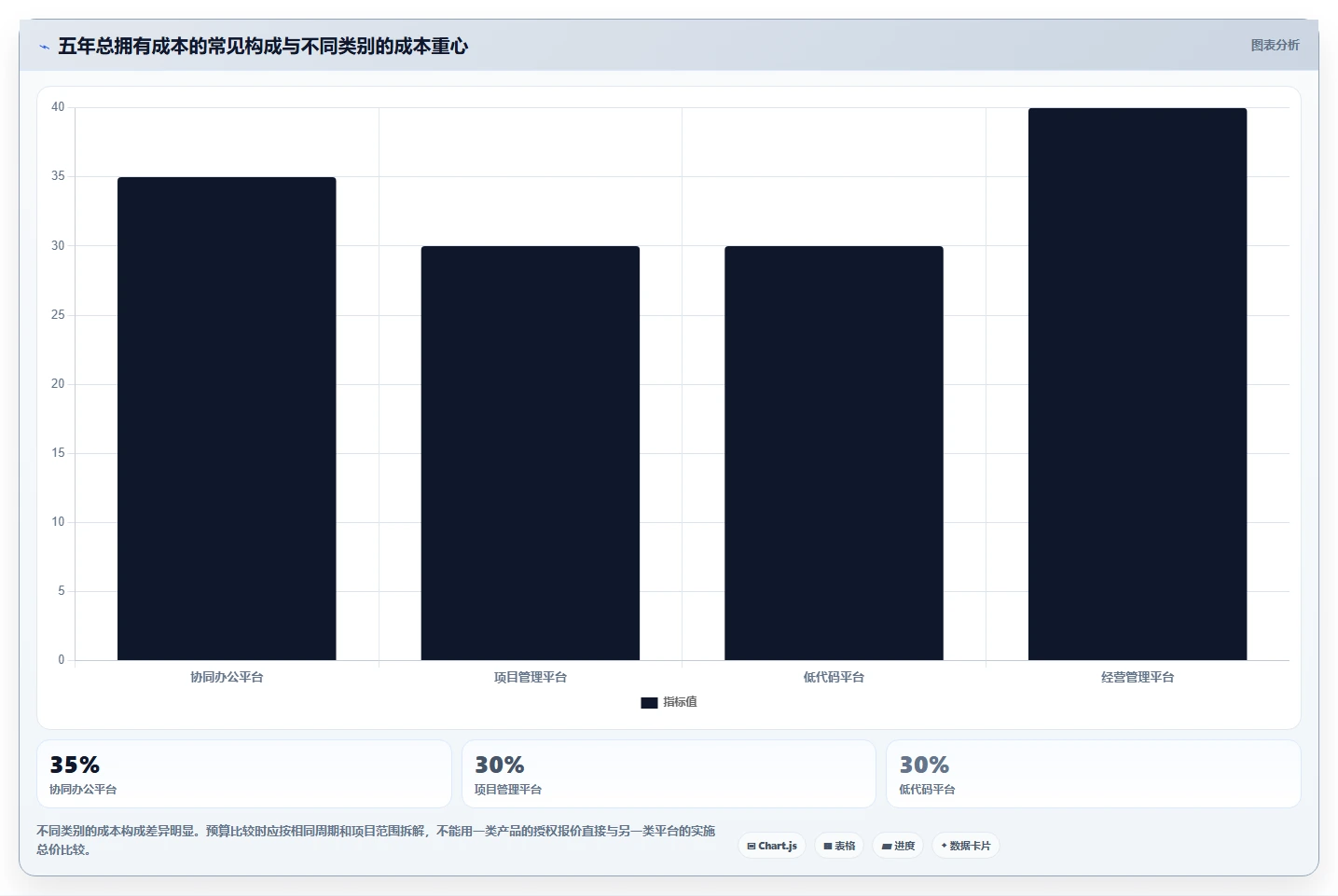The width and height of the screenshot is (1338, 896).
Task: Click the lightning icon beside the chart title
Action: [44, 47]
